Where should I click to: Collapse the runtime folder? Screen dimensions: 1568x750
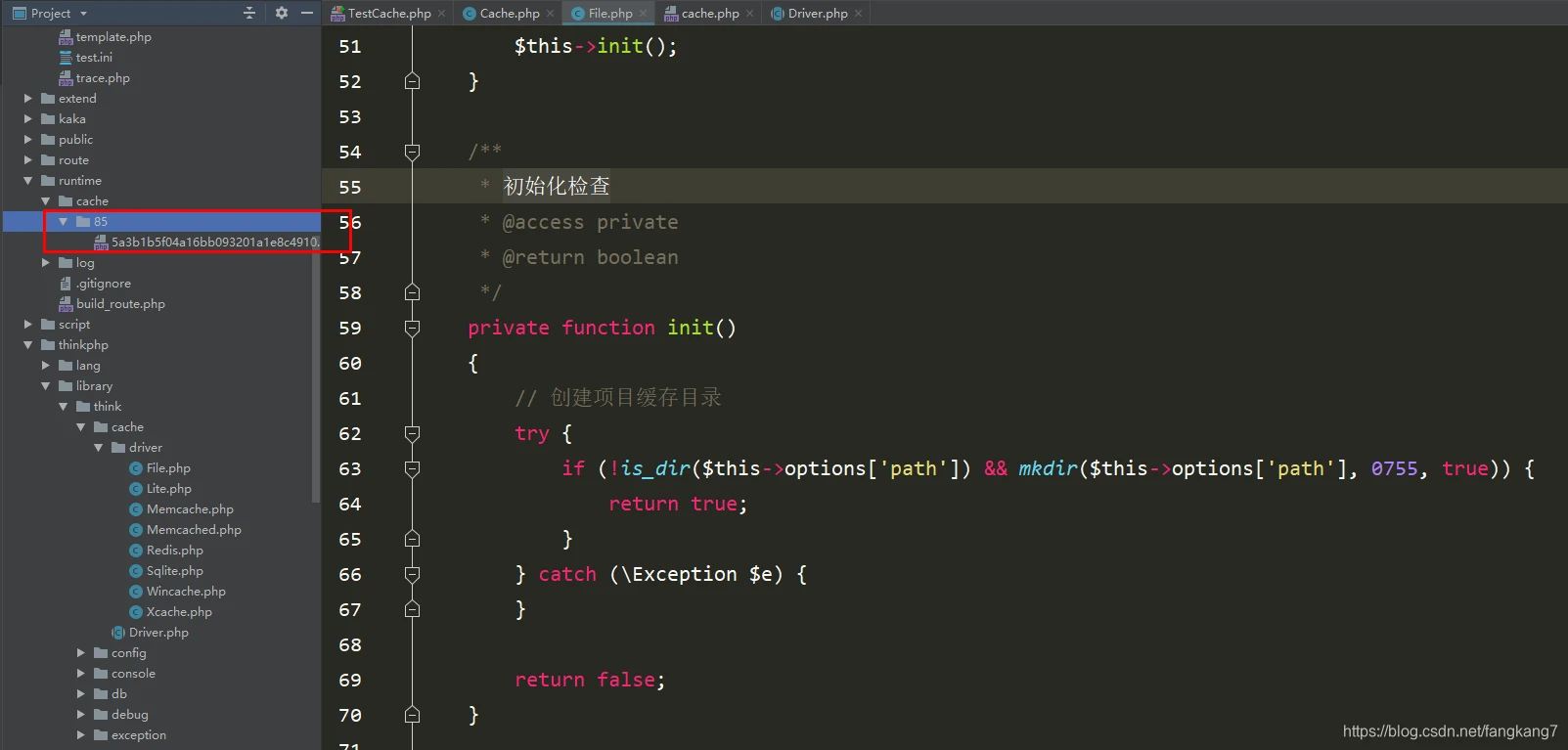pos(28,181)
